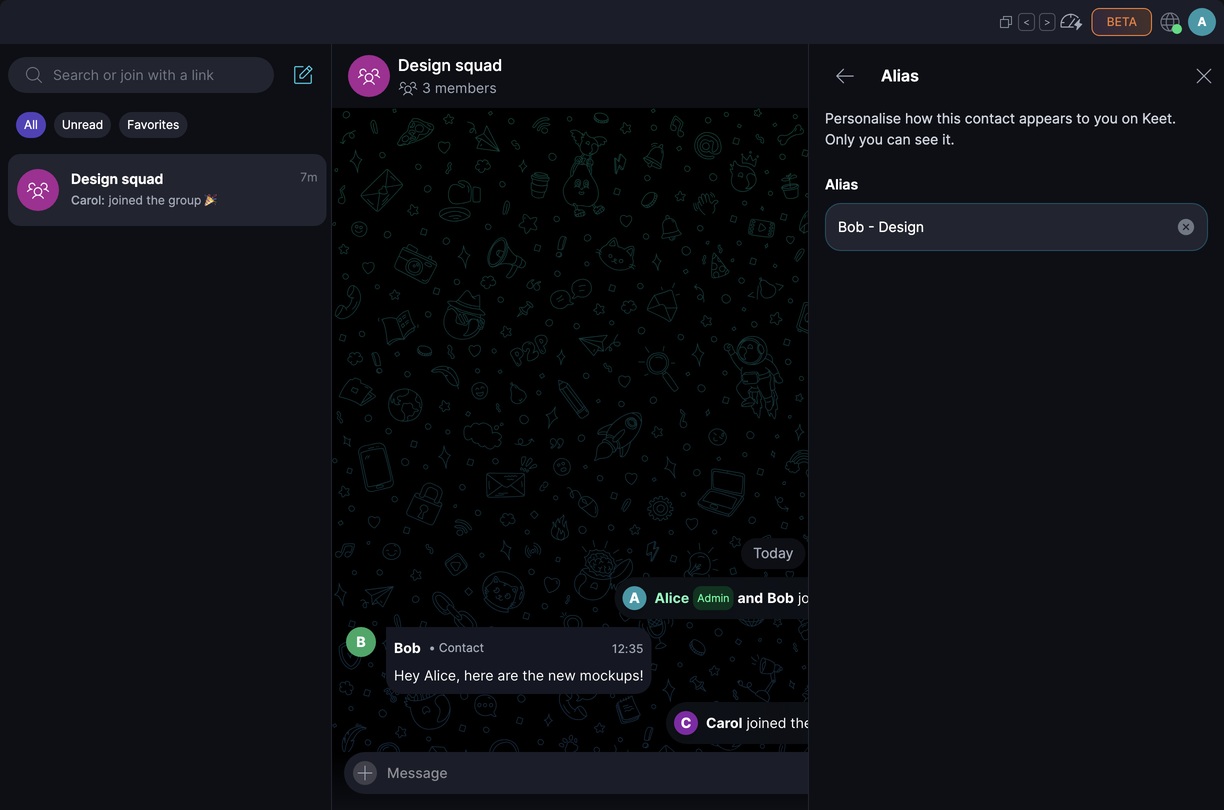Focus the Alias input field
The width and height of the screenshot is (1224, 810).
tap(1016, 227)
